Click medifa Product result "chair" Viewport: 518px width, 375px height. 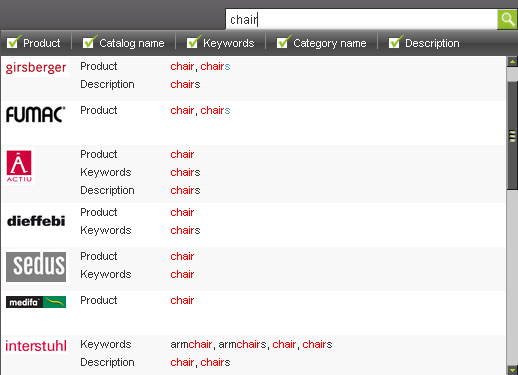click(x=182, y=300)
